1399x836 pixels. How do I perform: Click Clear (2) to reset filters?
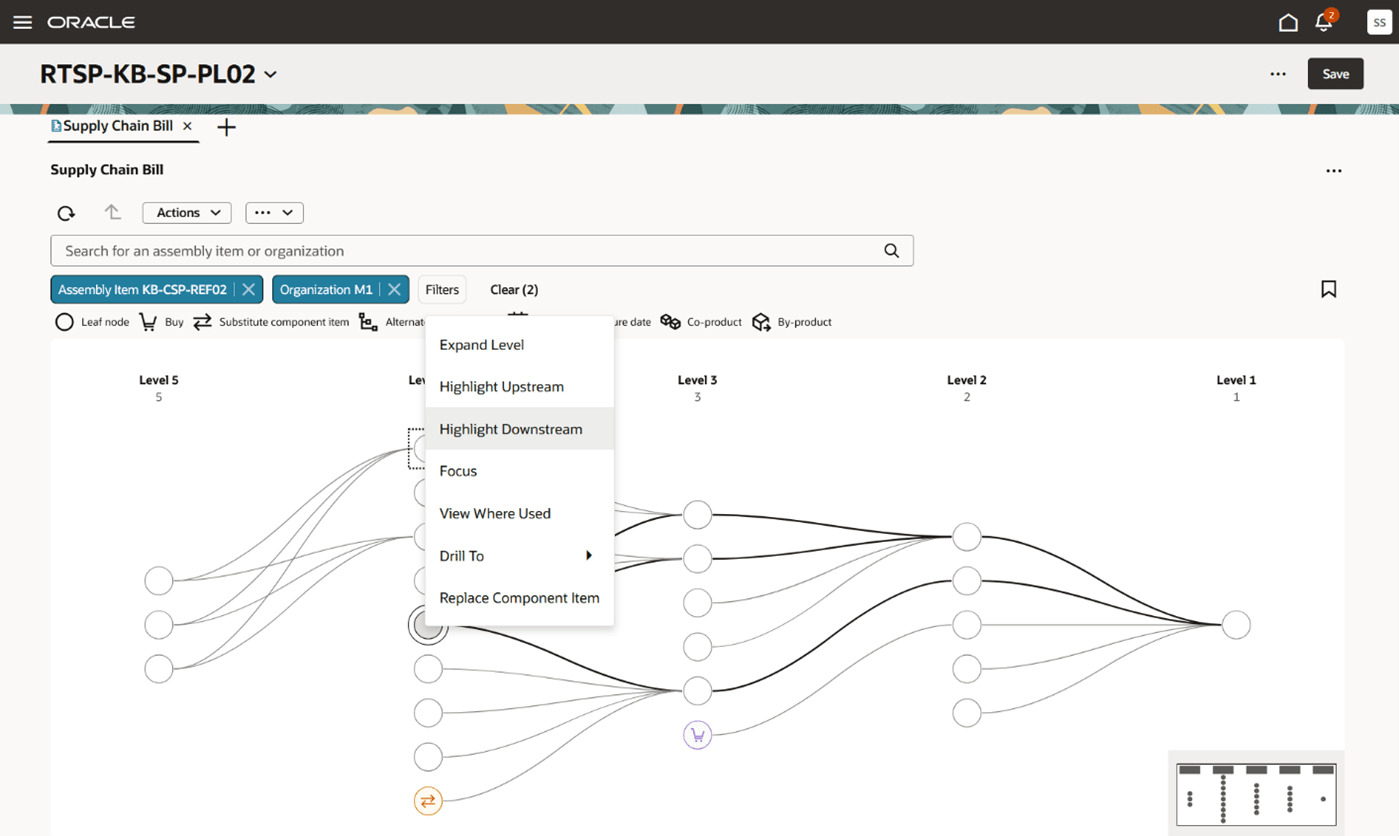point(514,290)
